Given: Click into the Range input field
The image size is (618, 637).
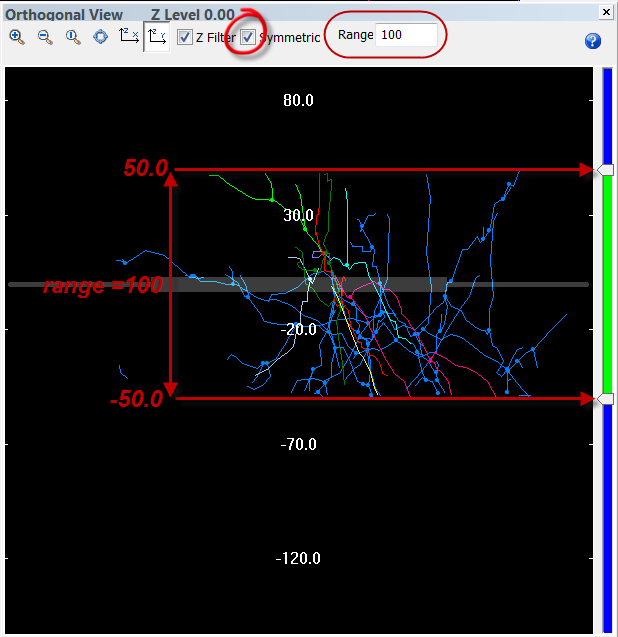Looking at the screenshot, I should click(x=406, y=35).
